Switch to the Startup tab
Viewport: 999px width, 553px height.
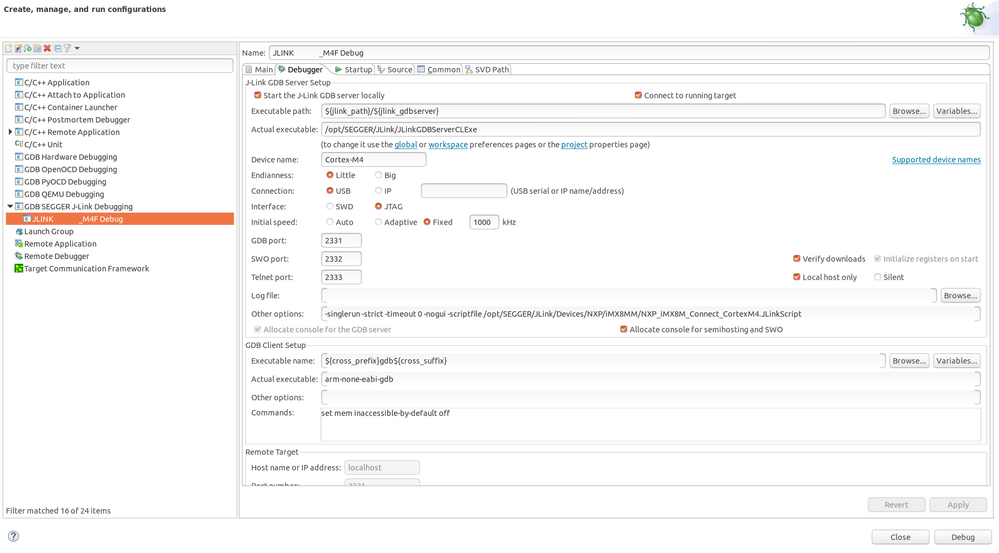tap(353, 69)
